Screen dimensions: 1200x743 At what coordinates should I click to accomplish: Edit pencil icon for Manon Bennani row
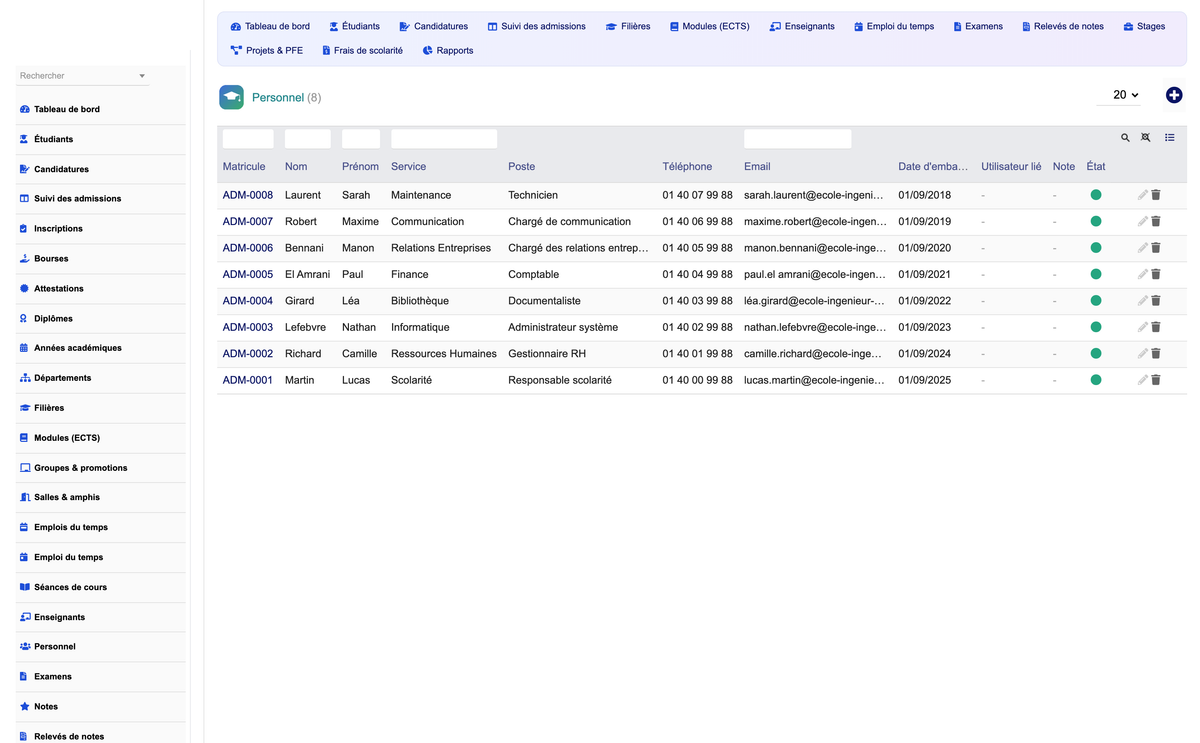[x=1142, y=248]
